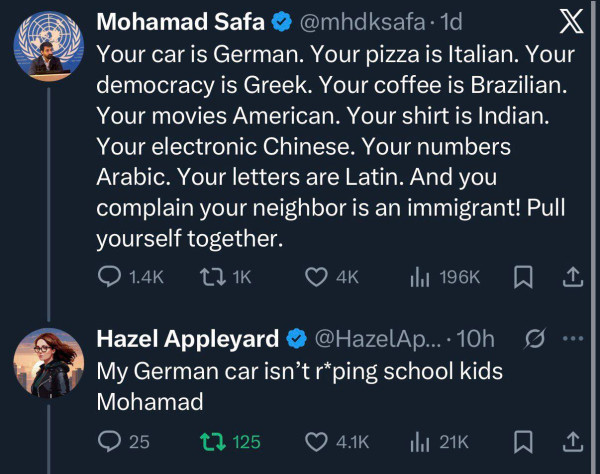View analytics of 196K views post

pos(420,277)
